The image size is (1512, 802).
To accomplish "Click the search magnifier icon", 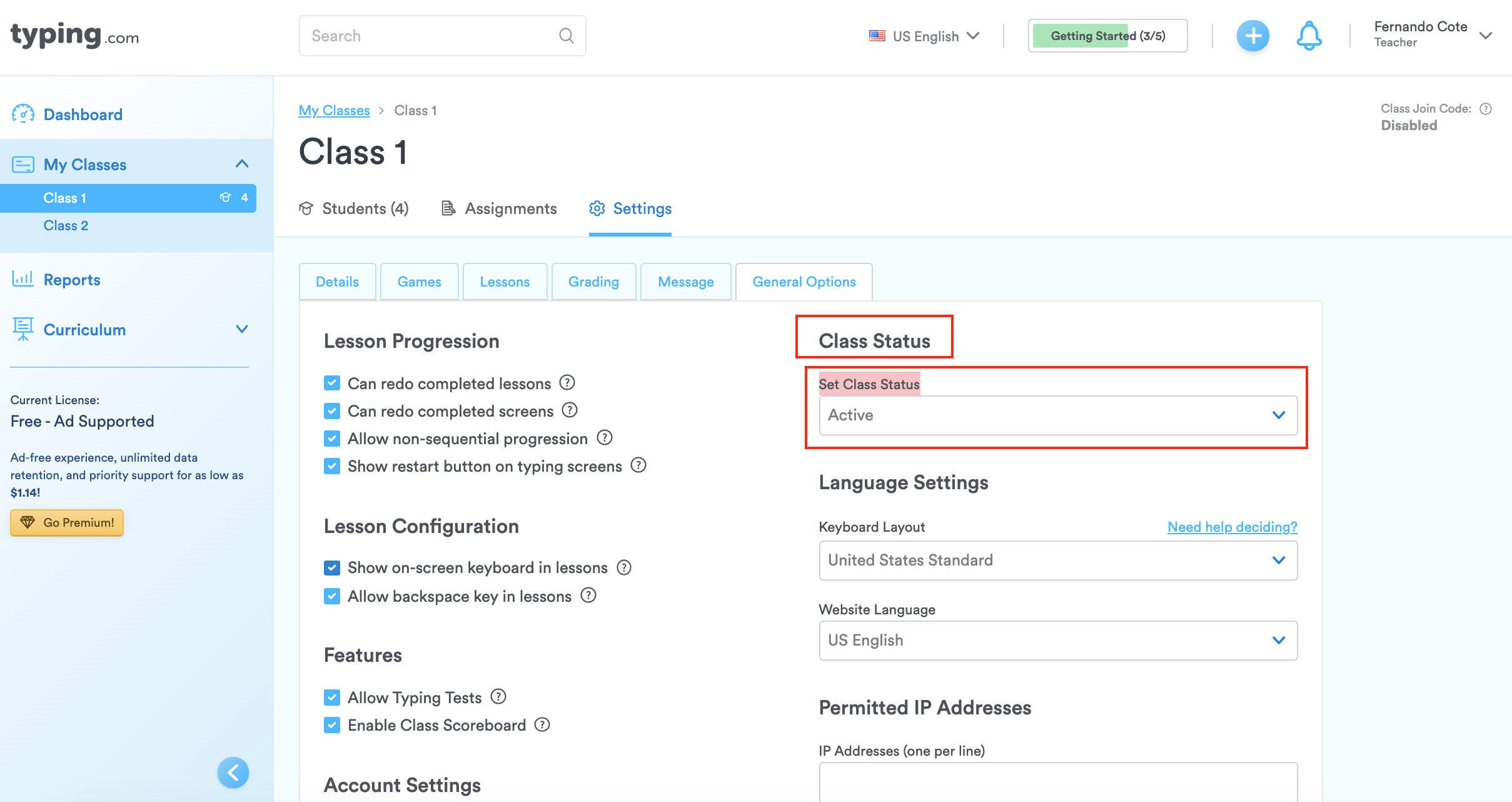I will pyautogui.click(x=566, y=36).
